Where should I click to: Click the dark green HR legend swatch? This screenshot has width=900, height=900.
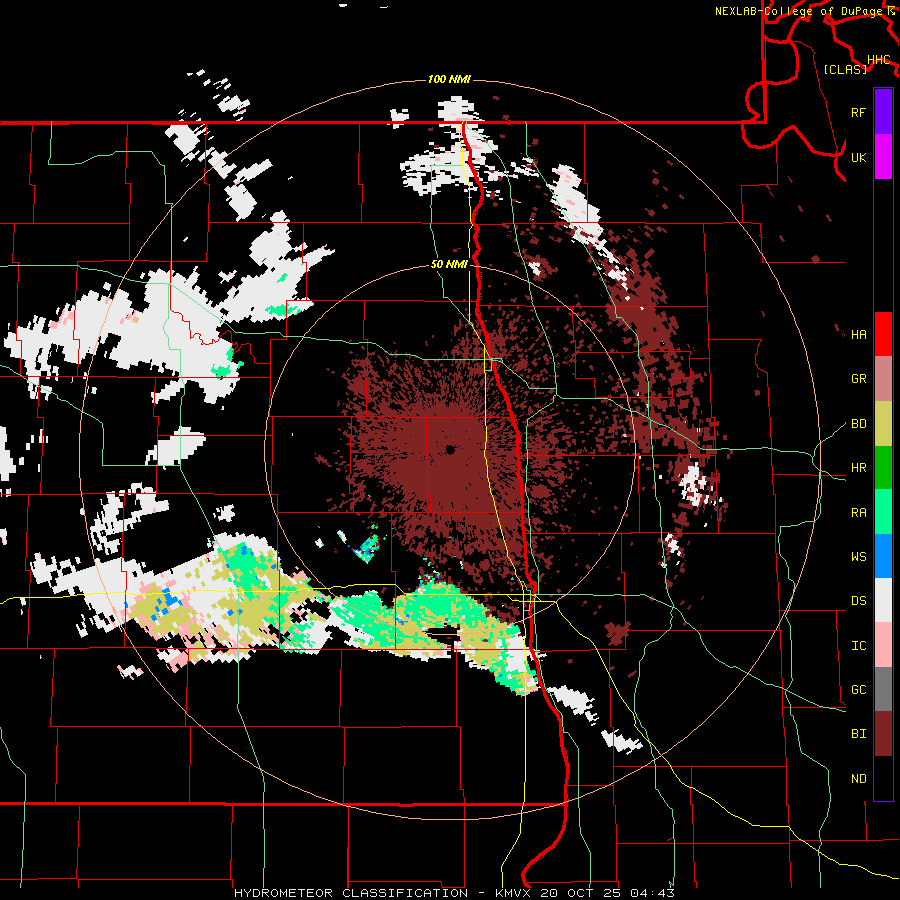click(883, 467)
